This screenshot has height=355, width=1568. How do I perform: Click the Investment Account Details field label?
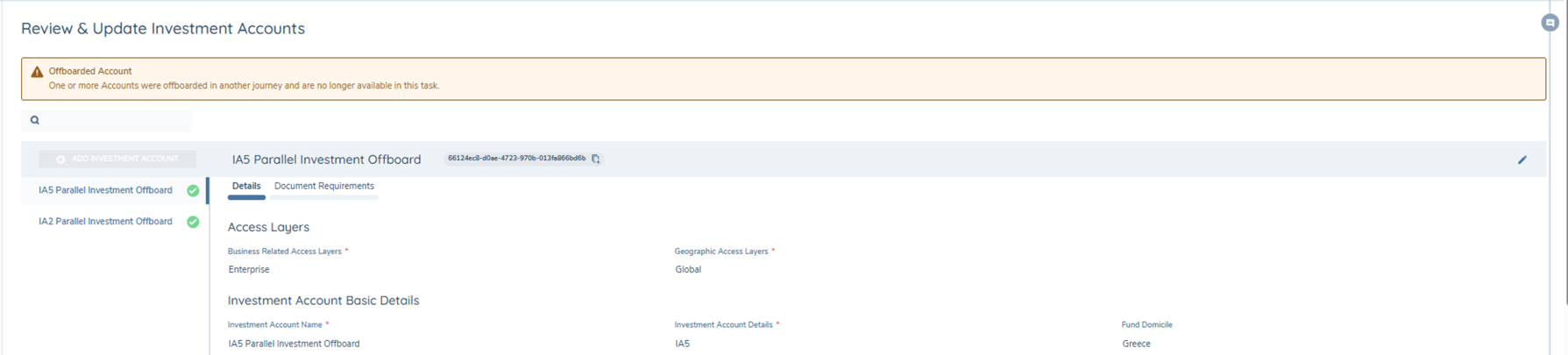pos(723,325)
